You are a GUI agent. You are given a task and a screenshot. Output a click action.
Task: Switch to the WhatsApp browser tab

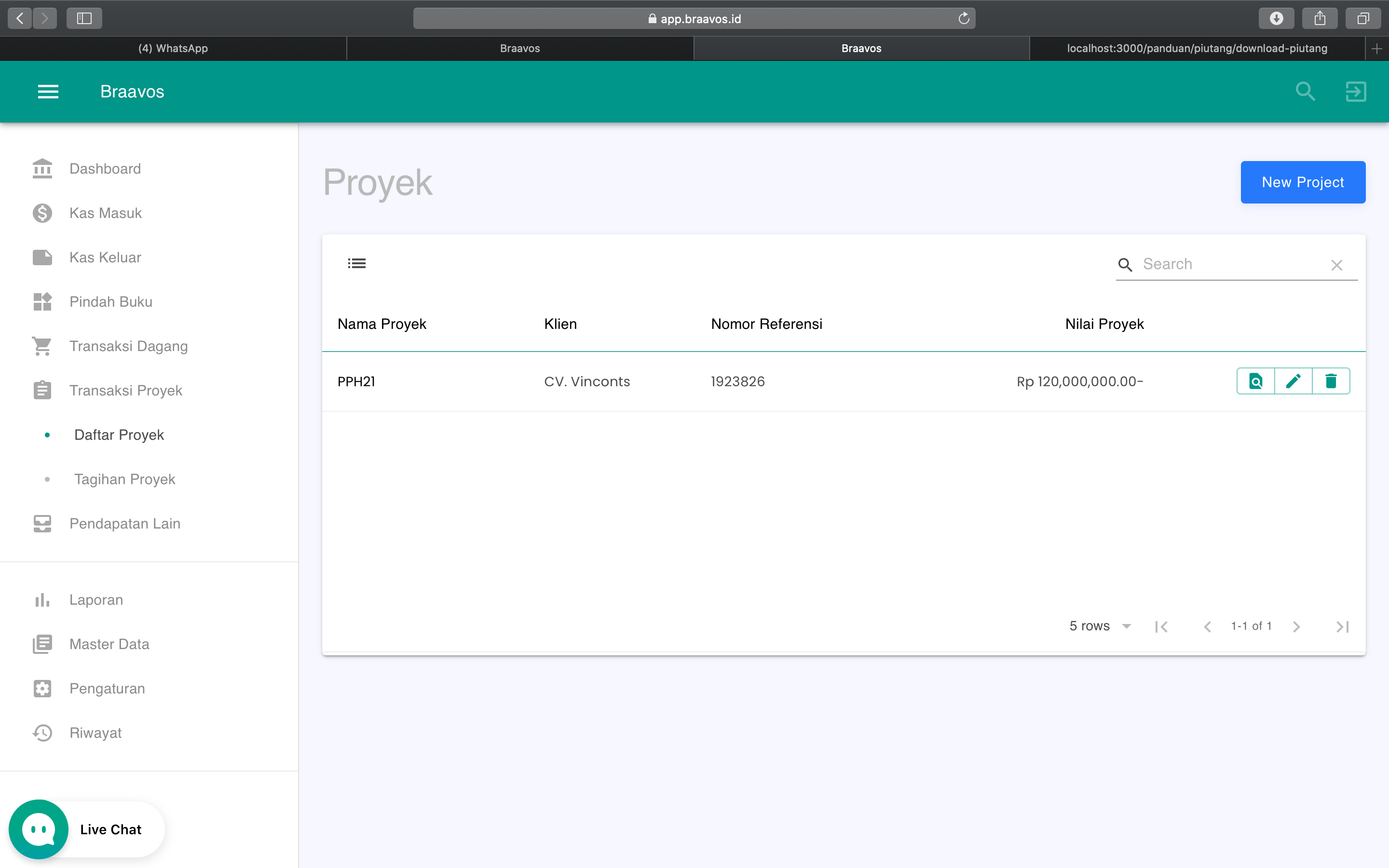[x=173, y=48]
